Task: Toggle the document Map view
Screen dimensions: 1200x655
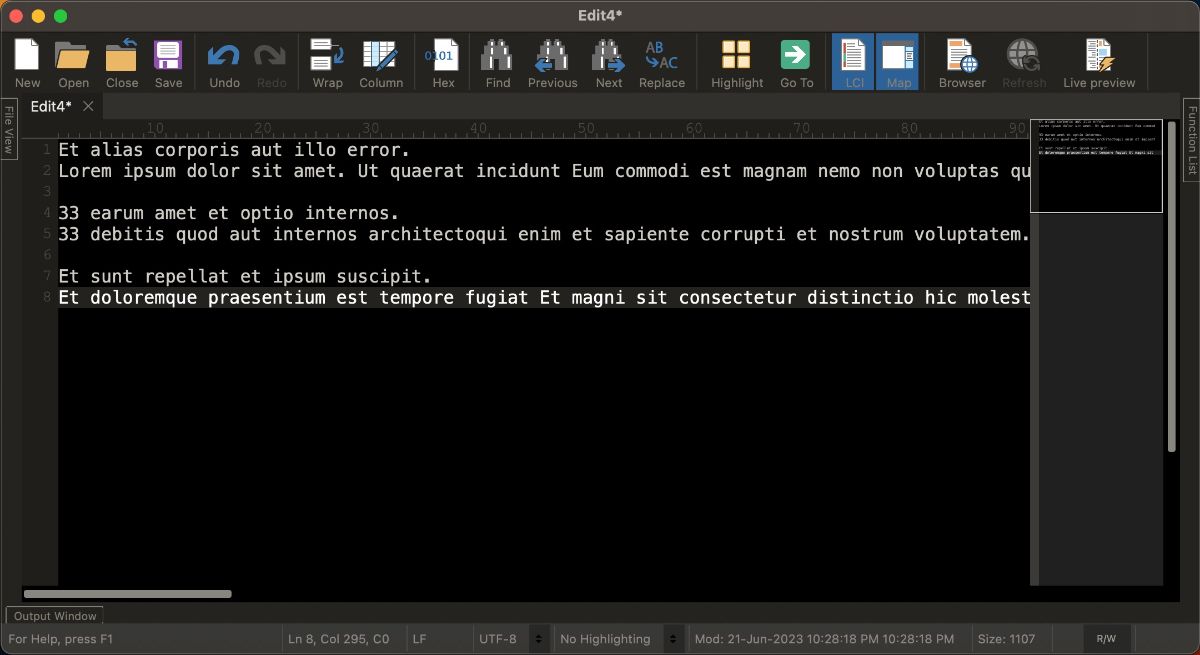Action: 898,62
